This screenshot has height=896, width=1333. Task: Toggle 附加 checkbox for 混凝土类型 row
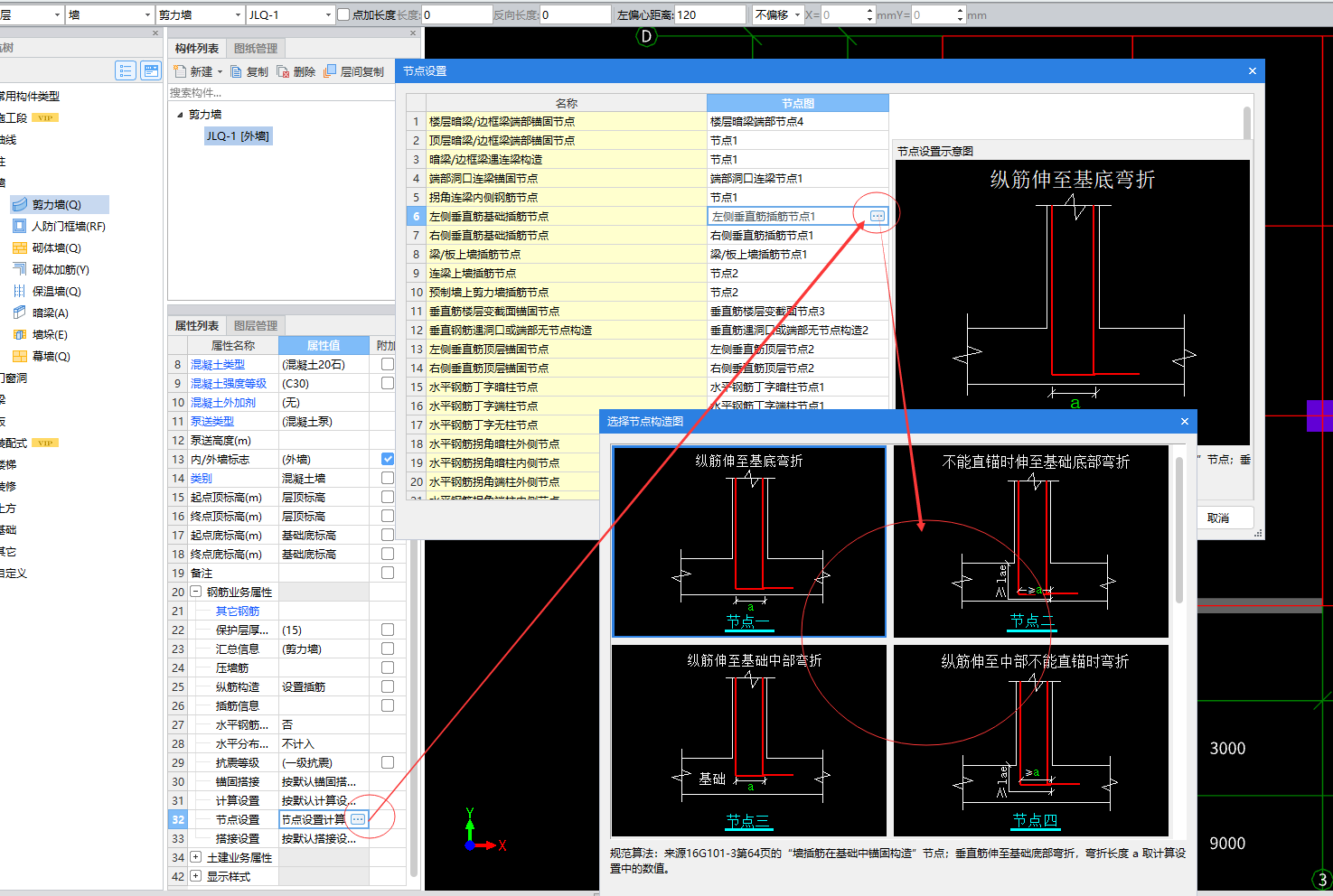pos(388,364)
